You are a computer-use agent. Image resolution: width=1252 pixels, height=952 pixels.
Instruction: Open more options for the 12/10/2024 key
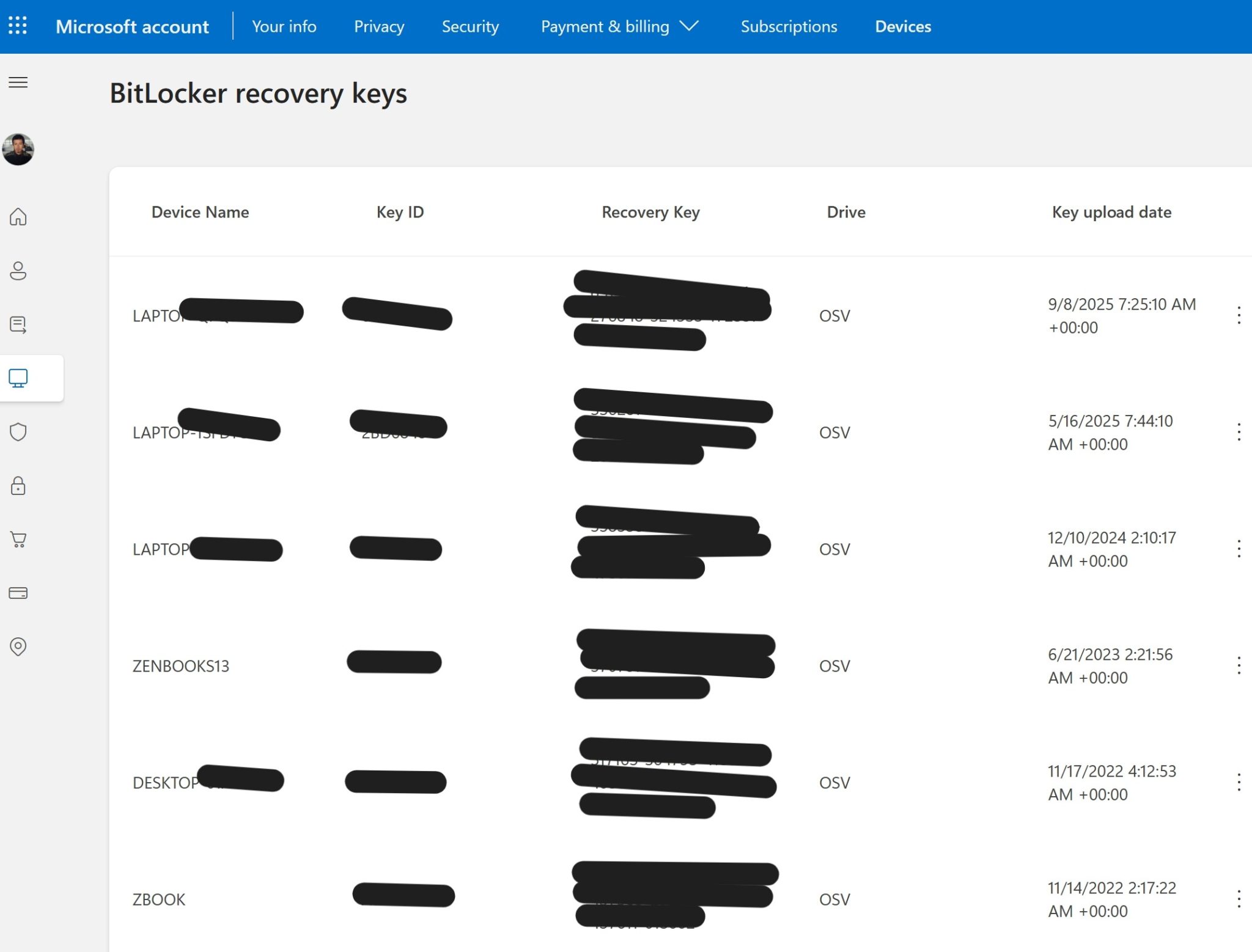pyautogui.click(x=1239, y=549)
